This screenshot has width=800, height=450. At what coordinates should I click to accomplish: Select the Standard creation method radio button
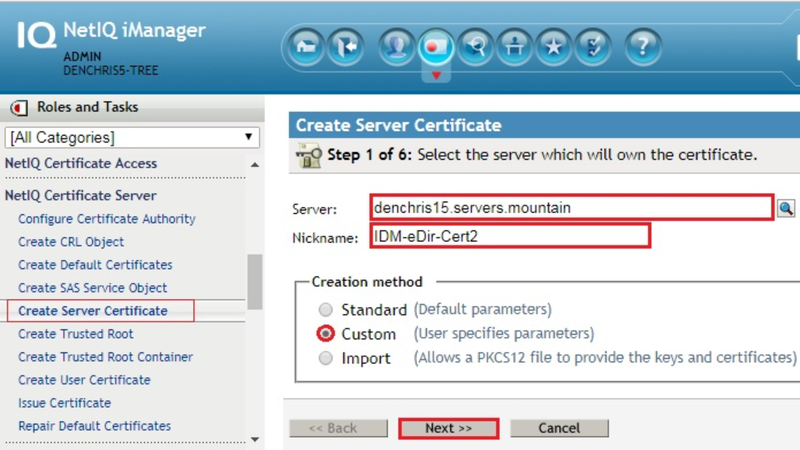[x=326, y=309]
